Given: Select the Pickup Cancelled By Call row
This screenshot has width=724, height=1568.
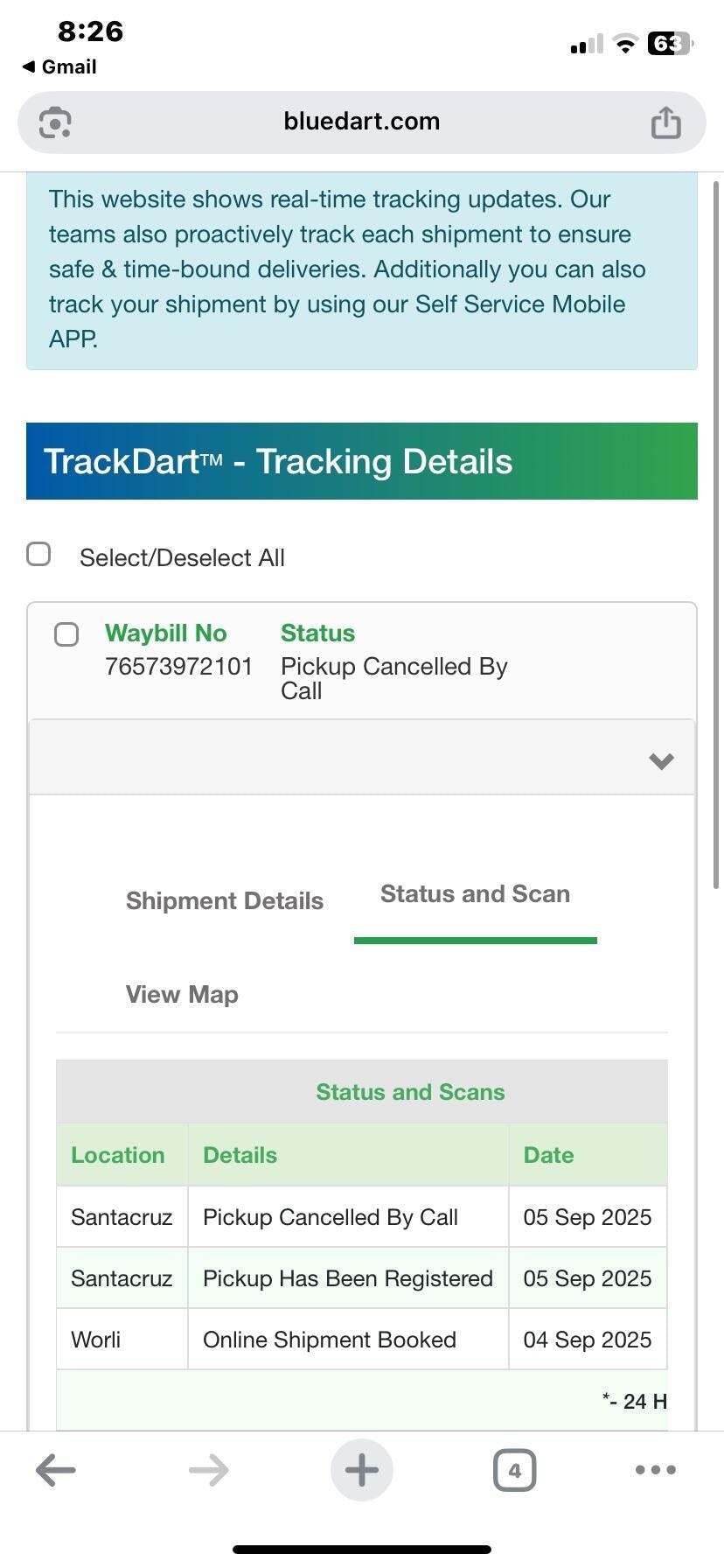Looking at the screenshot, I should [x=362, y=1216].
